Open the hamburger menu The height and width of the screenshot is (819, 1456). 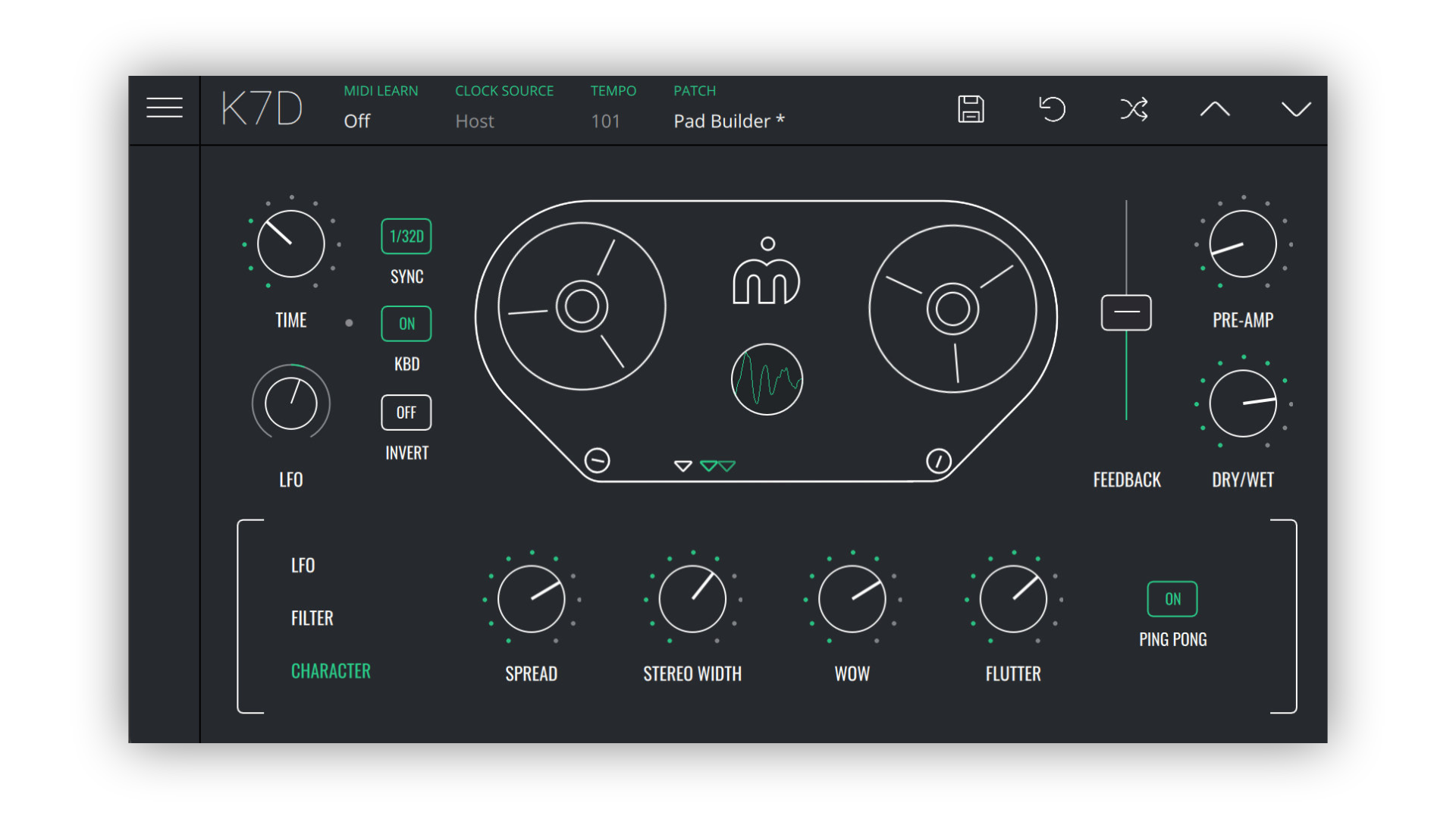(164, 108)
